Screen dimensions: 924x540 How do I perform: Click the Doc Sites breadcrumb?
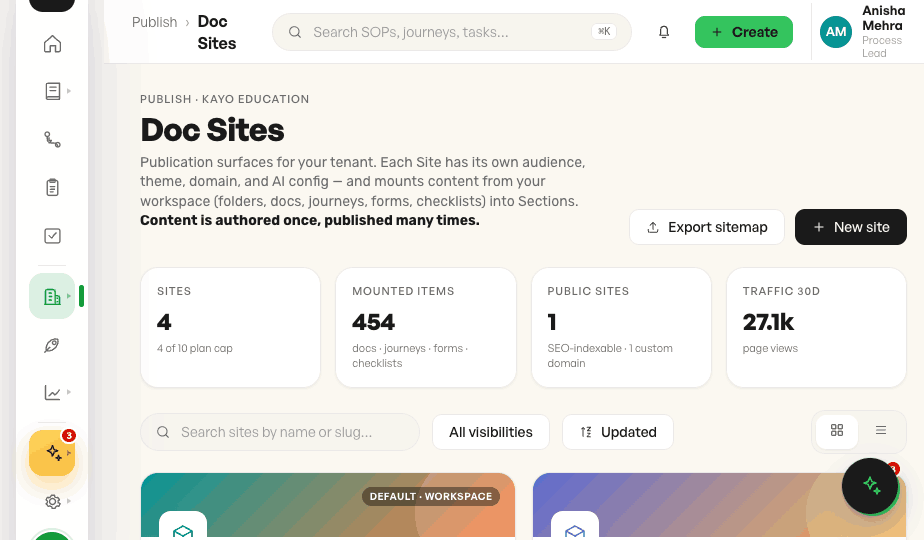click(x=216, y=32)
